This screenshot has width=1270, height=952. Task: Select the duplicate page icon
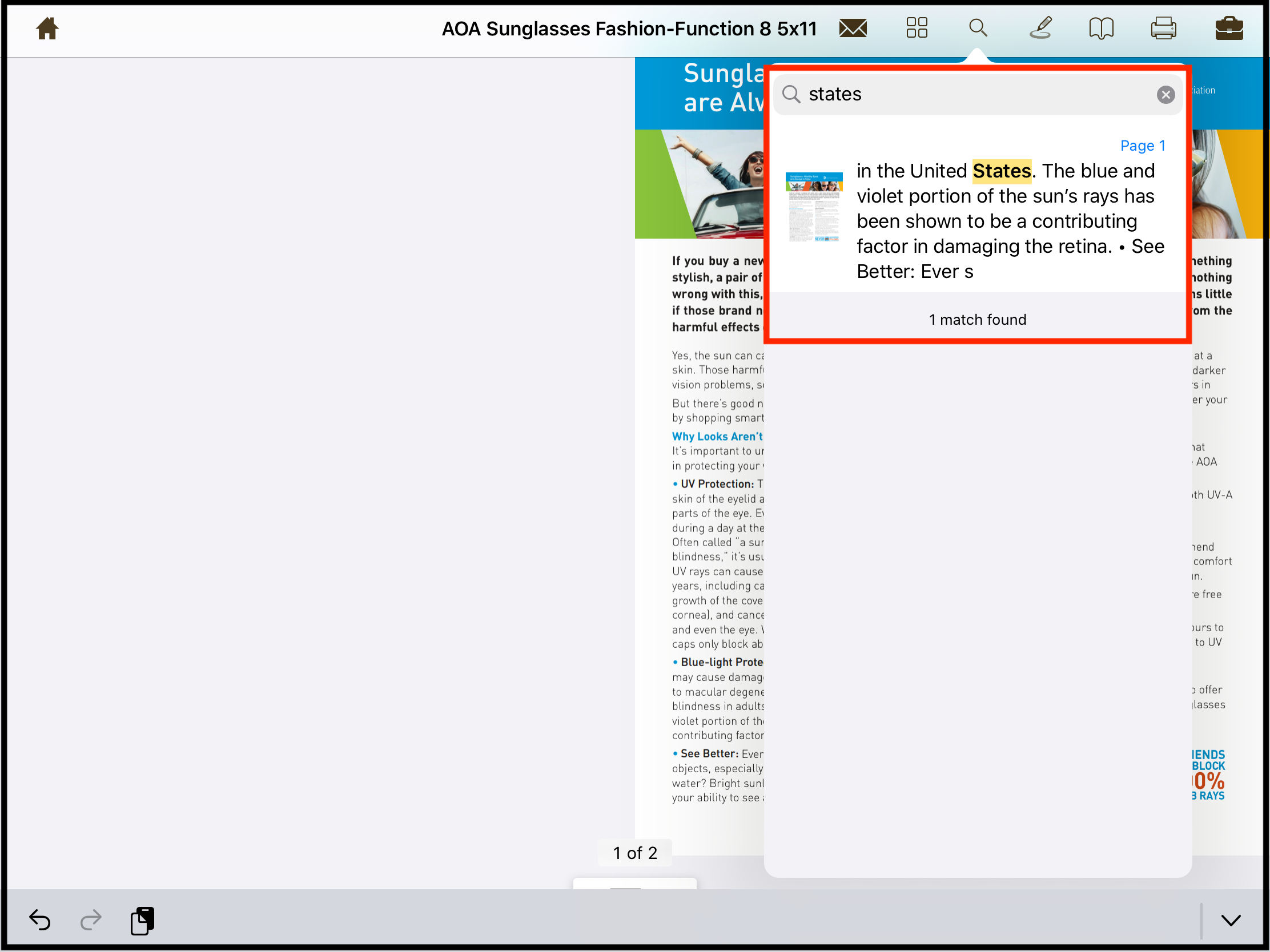pyautogui.click(x=142, y=920)
